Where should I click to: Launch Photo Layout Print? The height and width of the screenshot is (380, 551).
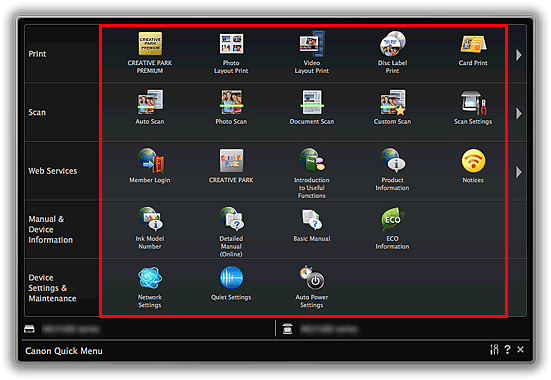coord(231,53)
